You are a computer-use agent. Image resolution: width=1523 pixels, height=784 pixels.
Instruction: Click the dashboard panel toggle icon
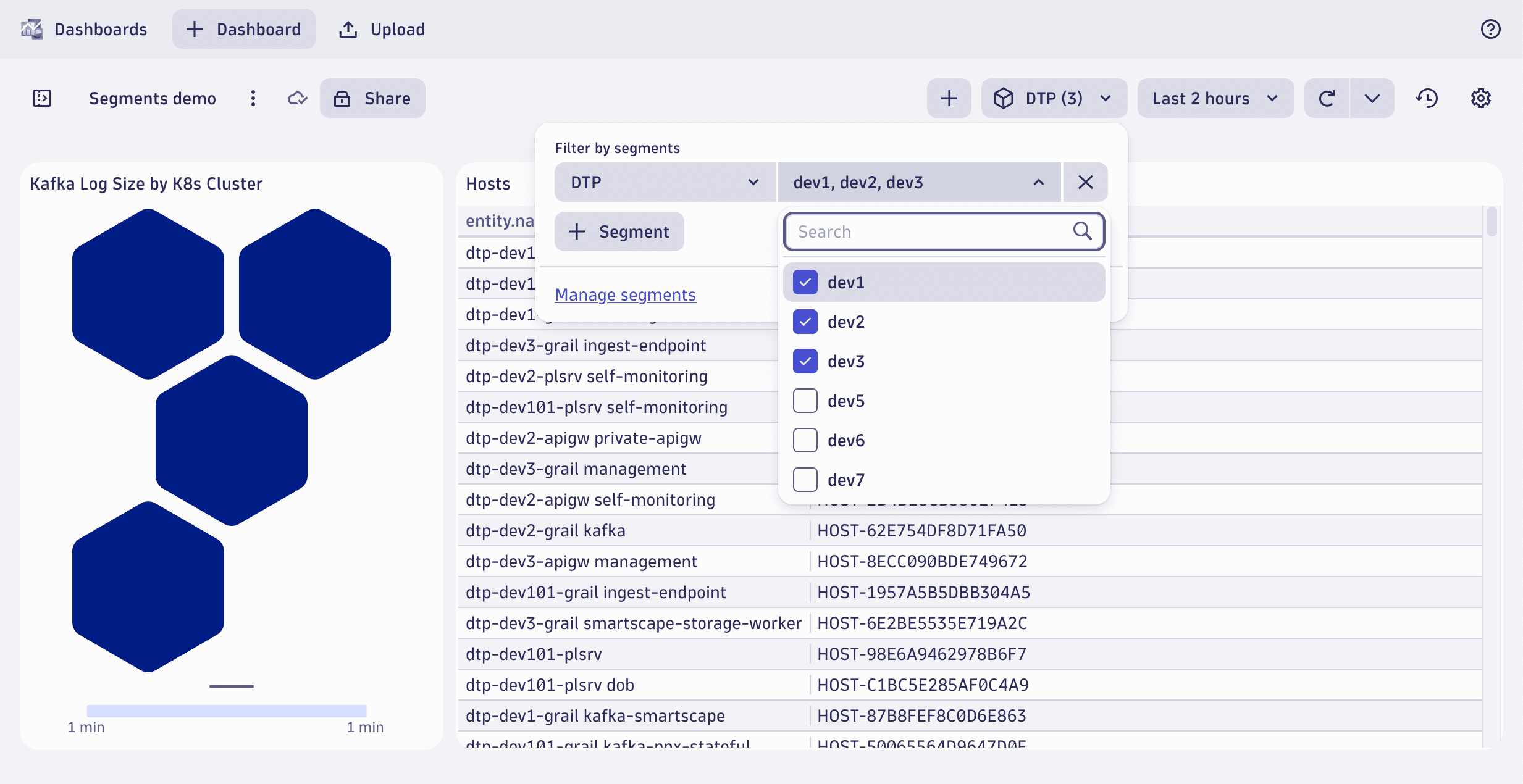click(x=40, y=97)
